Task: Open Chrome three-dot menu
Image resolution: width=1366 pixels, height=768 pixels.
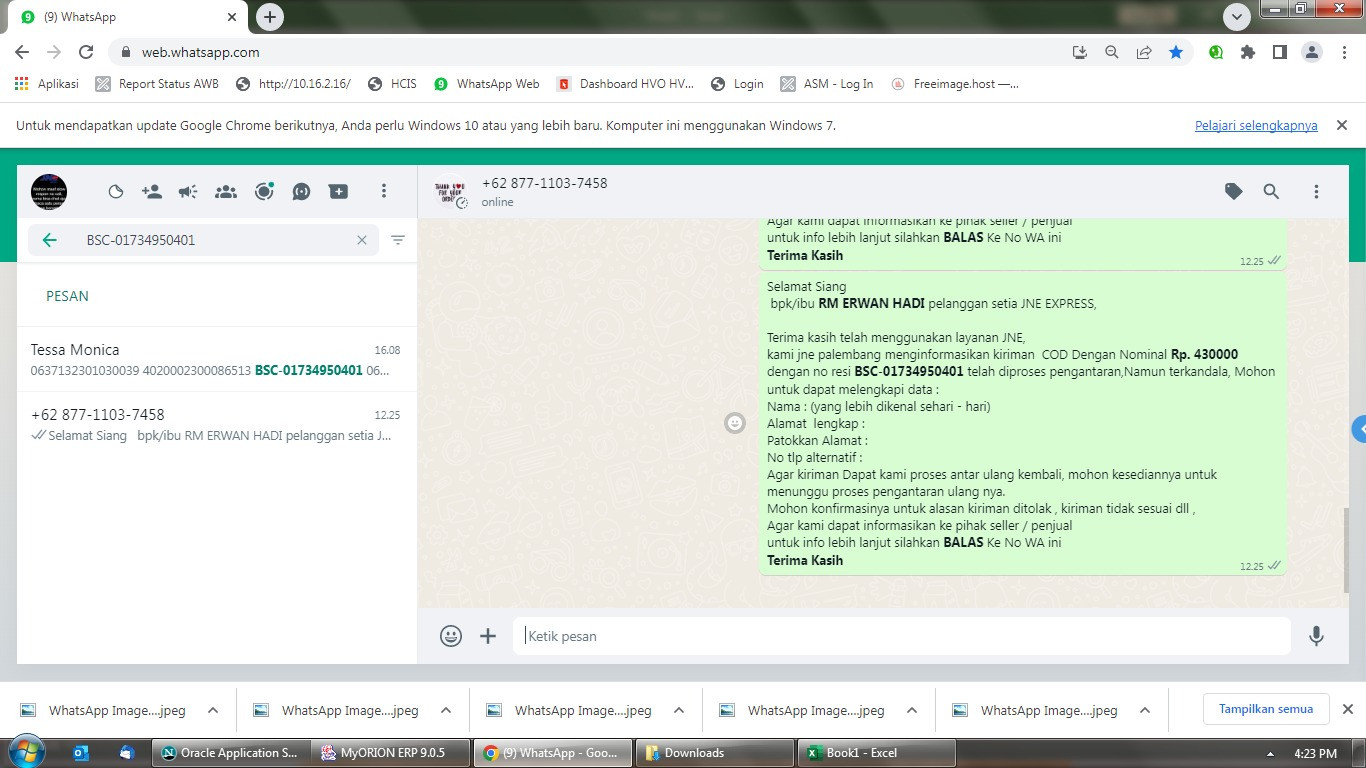Action: tap(1344, 52)
